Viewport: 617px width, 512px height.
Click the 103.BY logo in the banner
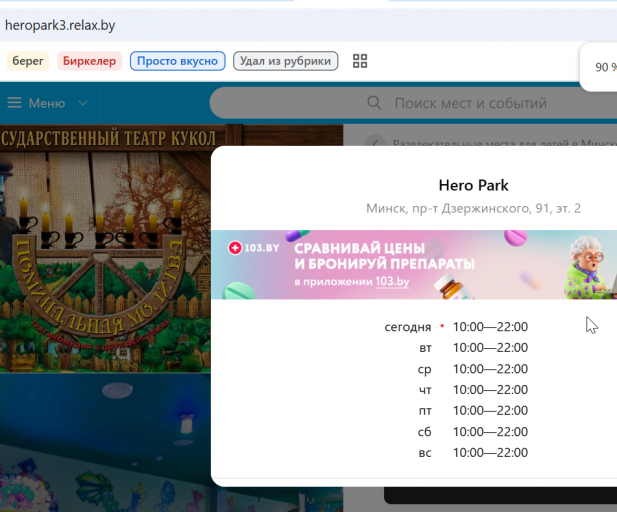(x=254, y=248)
